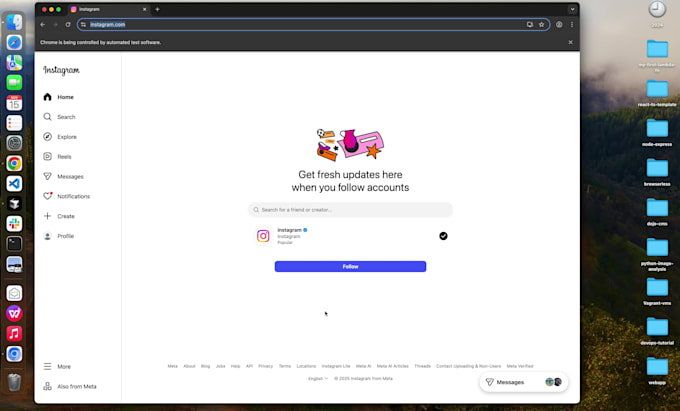Go to Home in Instagram sidebar

59,97
